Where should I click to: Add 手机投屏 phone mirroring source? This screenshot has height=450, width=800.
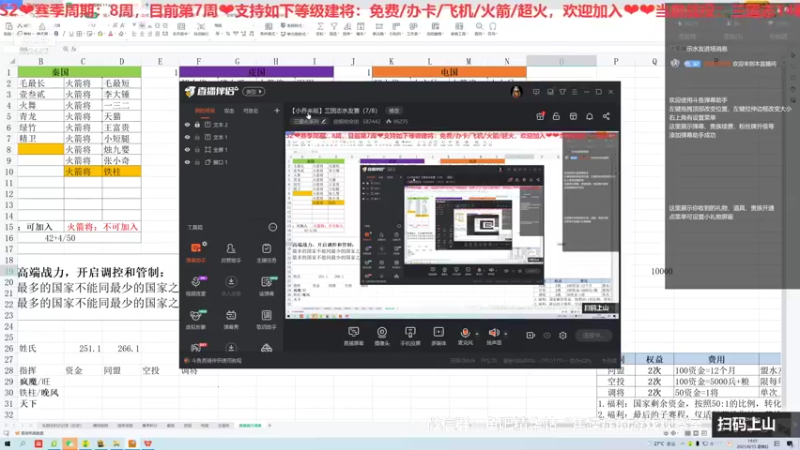coord(410,336)
